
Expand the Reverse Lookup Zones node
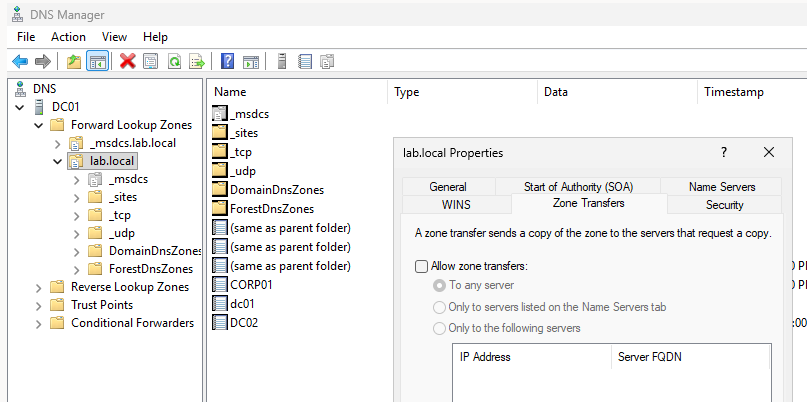point(39,287)
